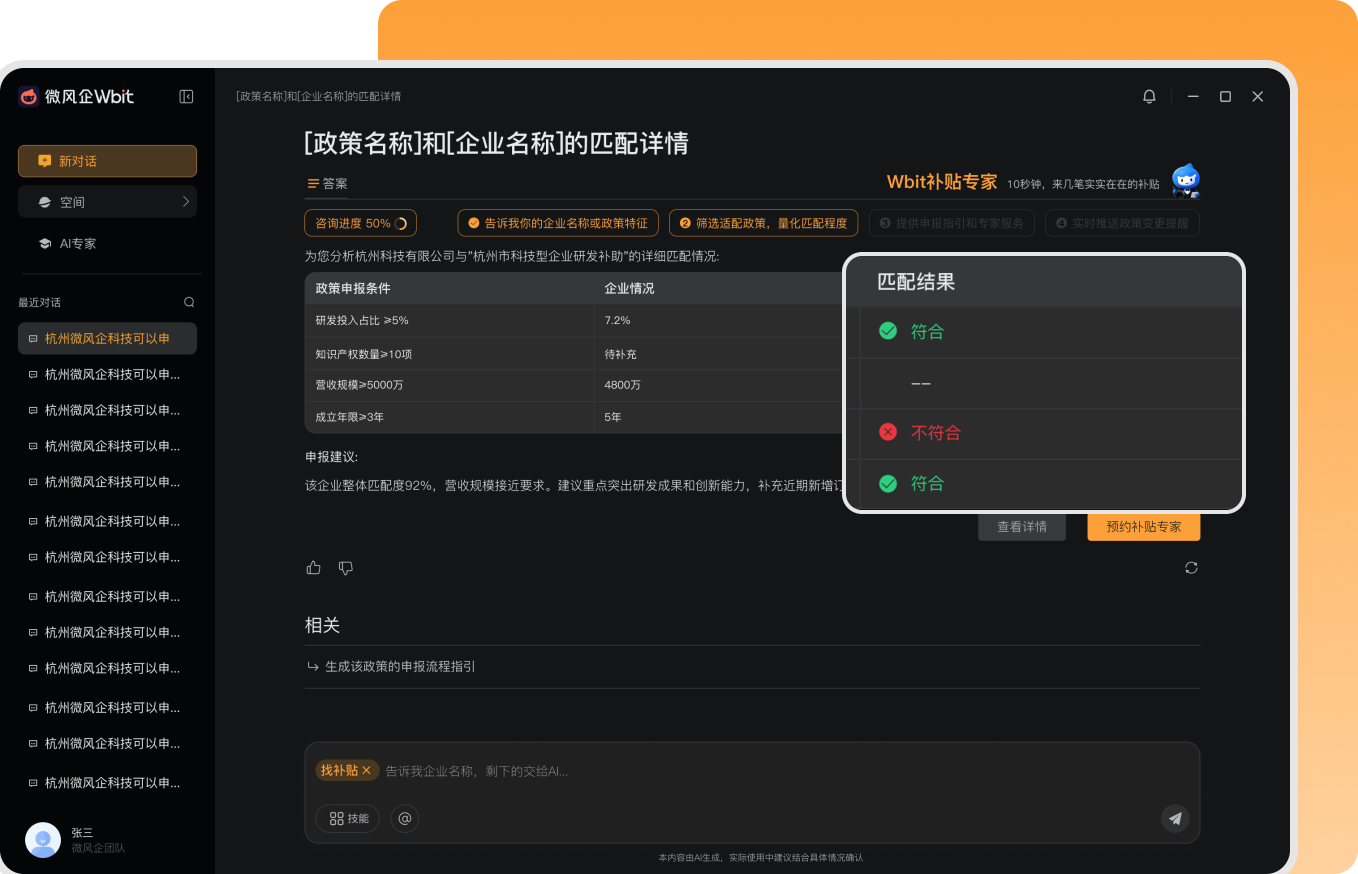This screenshot has width=1358, height=874.
Task: Click the 查看详情 button
Action: tap(1021, 526)
